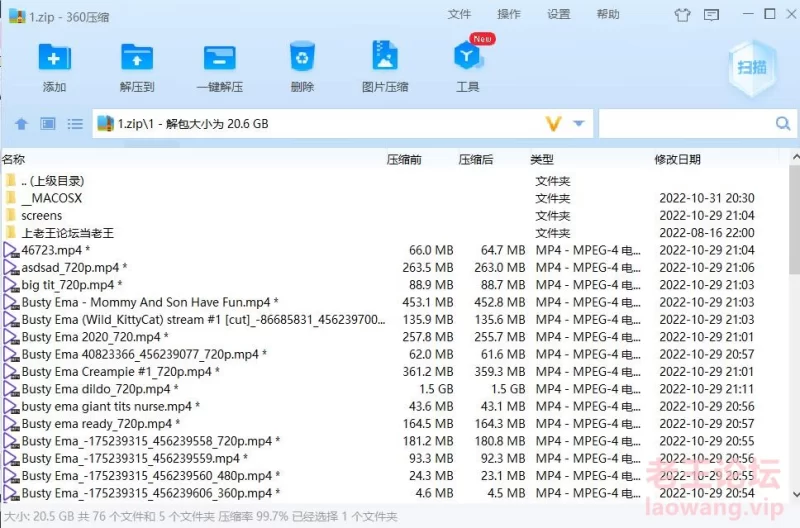Screen dimensions: 800x528
Task: Click the 解压到 (Extract to) icon
Action: pos(137,57)
